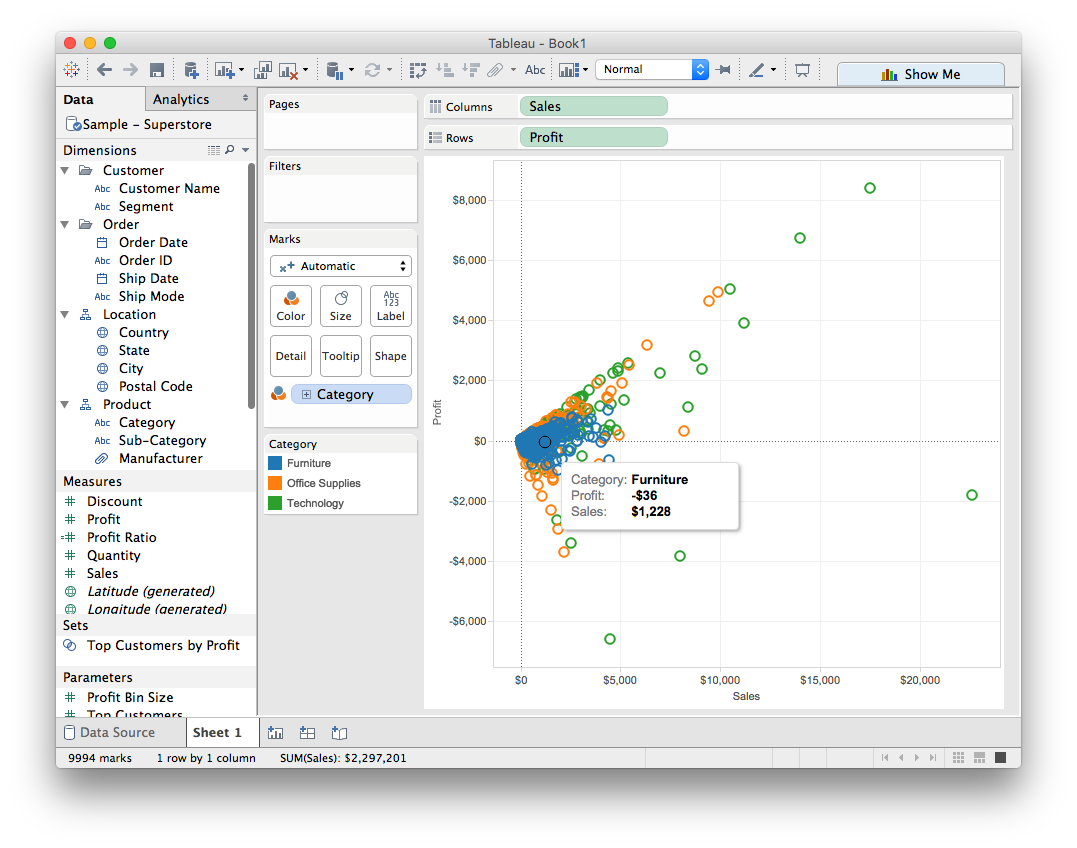The width and height of the screenshot is (1077, 848).
Task: Click the Color button on Marks card
Action: pyautogui.click(x=291, y=306)
